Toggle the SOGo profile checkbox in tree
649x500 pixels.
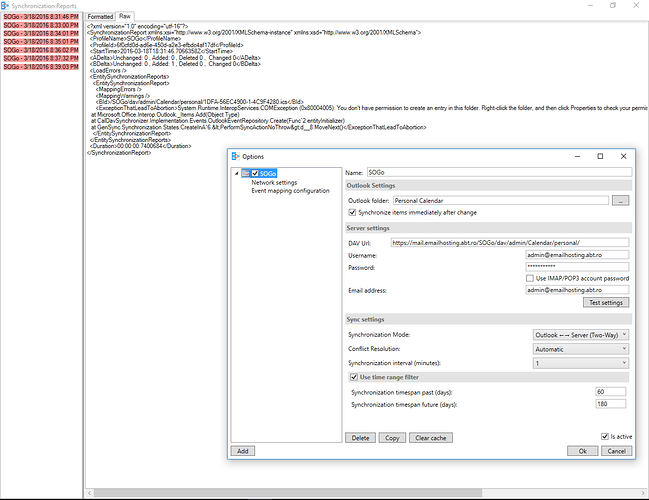[255, 173]
